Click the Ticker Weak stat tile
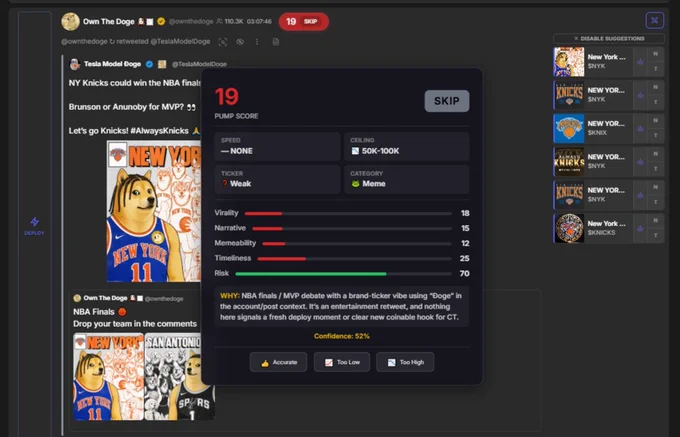This screenshot has height=437, width=680. 277,179
